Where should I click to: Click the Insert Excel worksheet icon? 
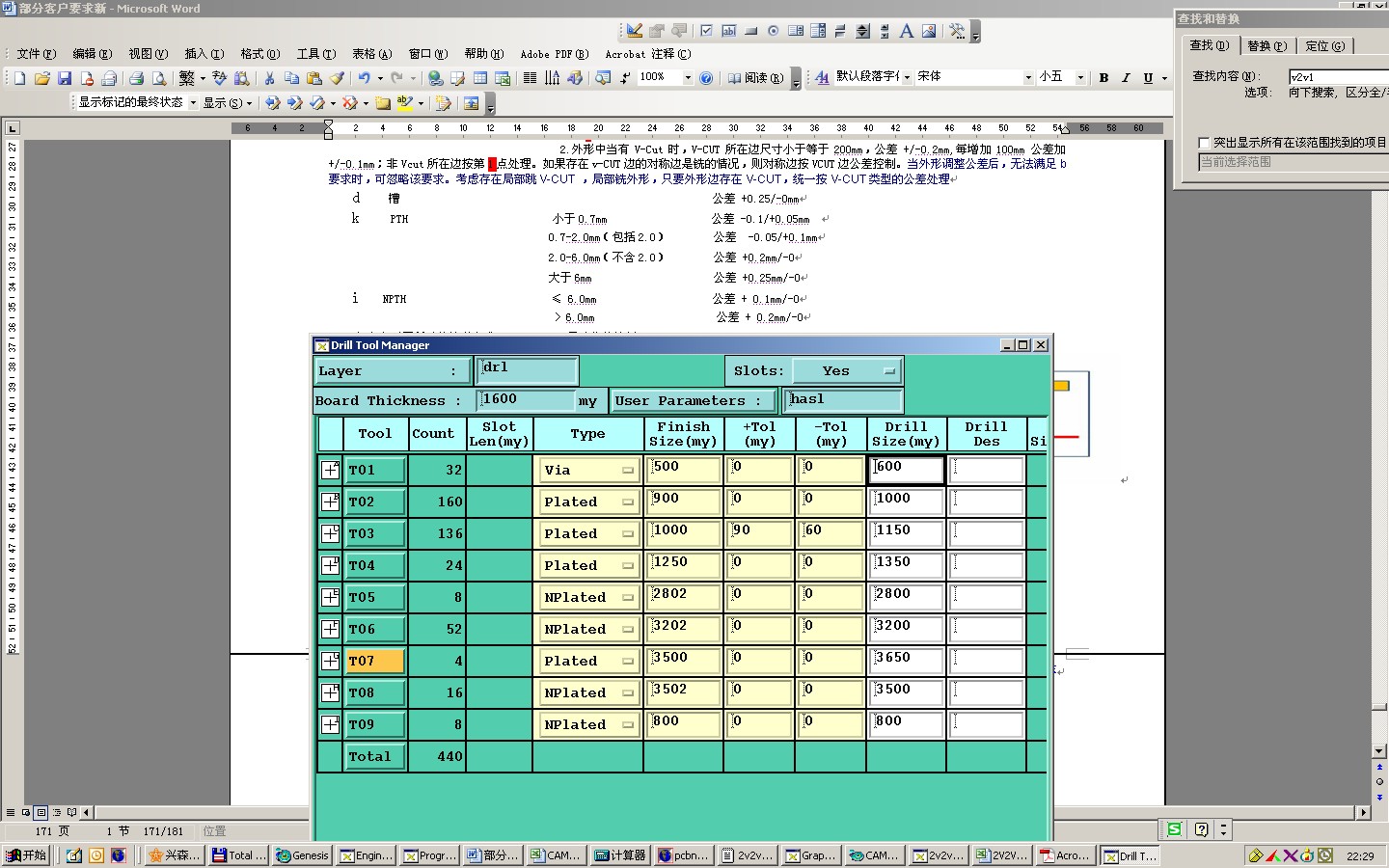tap(503, 78)
